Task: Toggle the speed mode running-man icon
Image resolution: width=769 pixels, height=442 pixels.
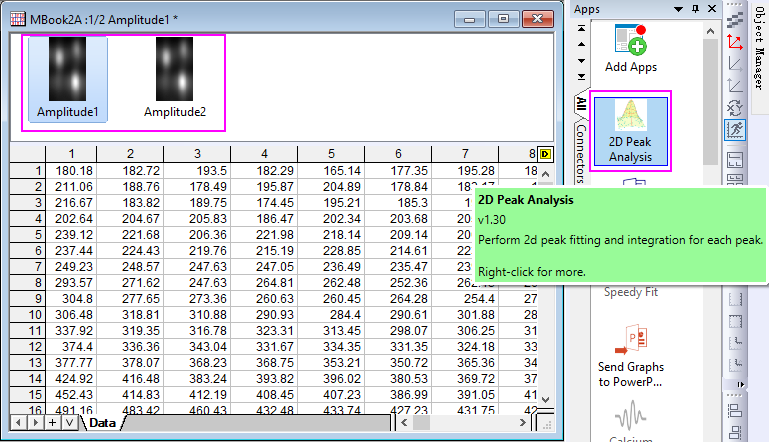Action: point(735,130)
